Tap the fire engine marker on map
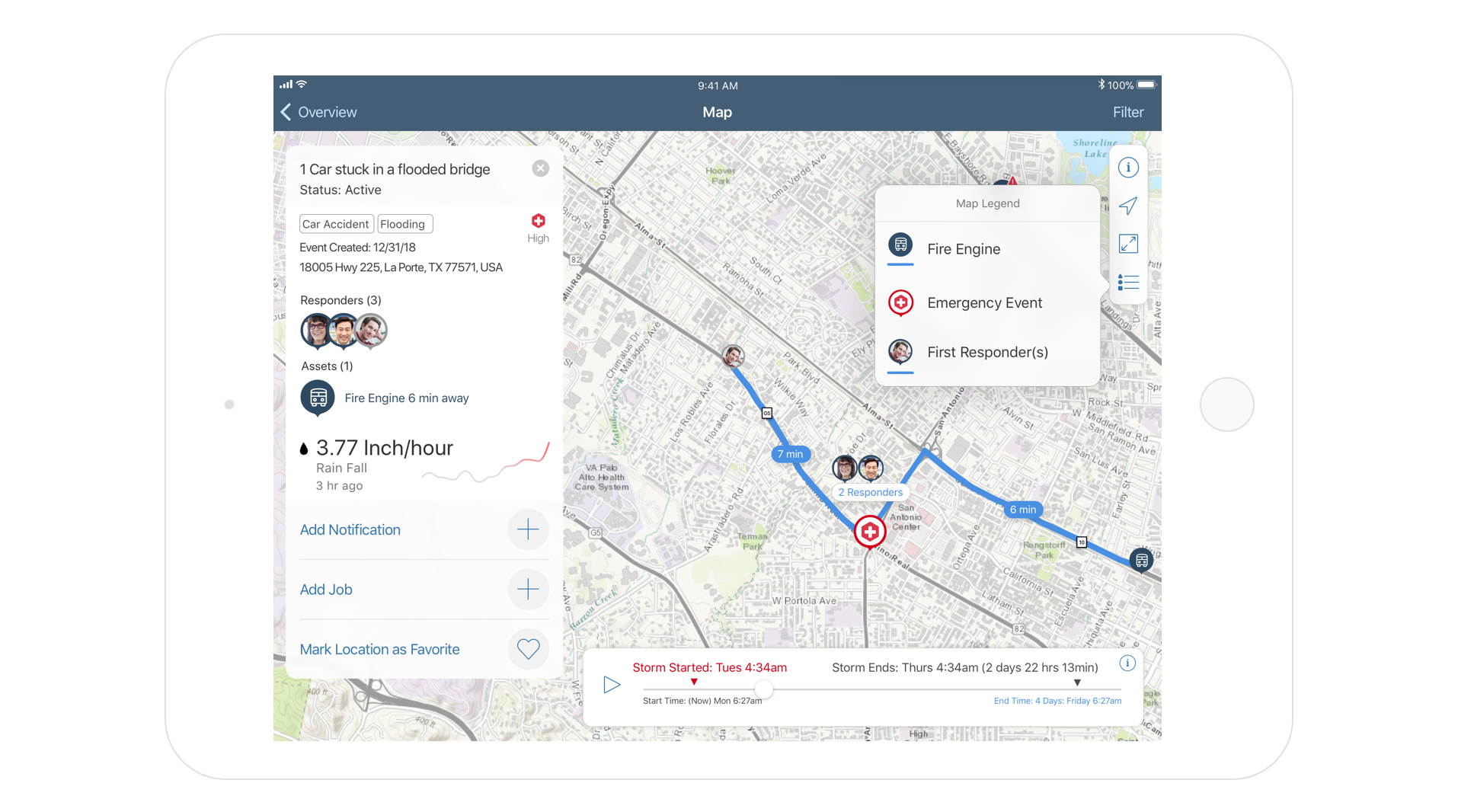1458x812 pixels. (x=1140, y=561)
